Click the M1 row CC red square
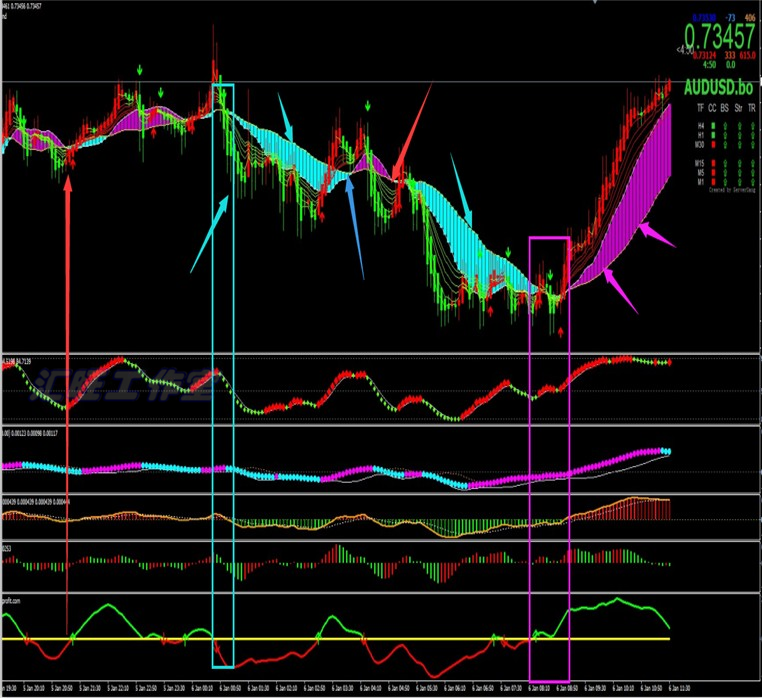The image size is (762, 698). (713, 182)
